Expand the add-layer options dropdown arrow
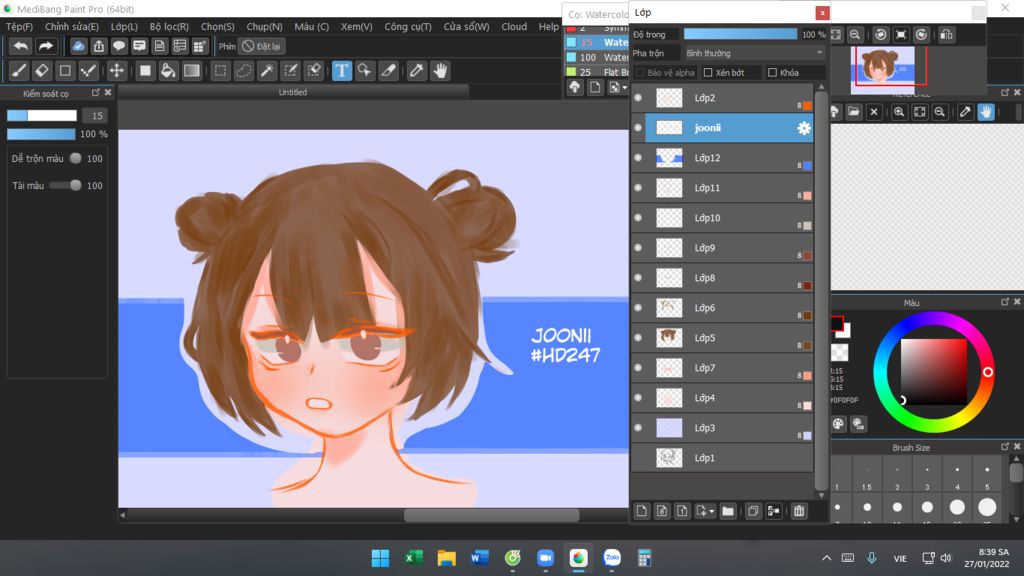The width and height of the screenshot is (1024, 576). point(711,511)
